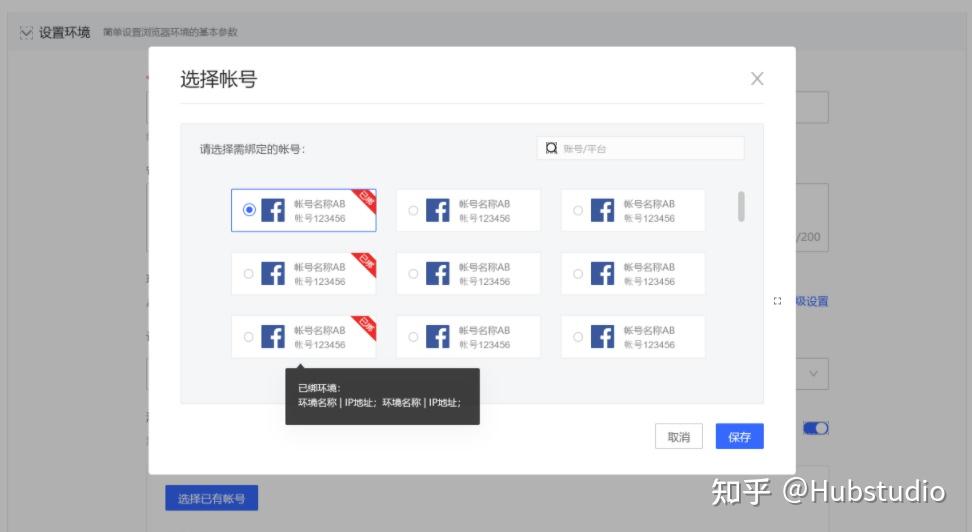Screen dimensions: 972x532
Task: Click Facebook icon in second row, middle card
Action: 438,273
